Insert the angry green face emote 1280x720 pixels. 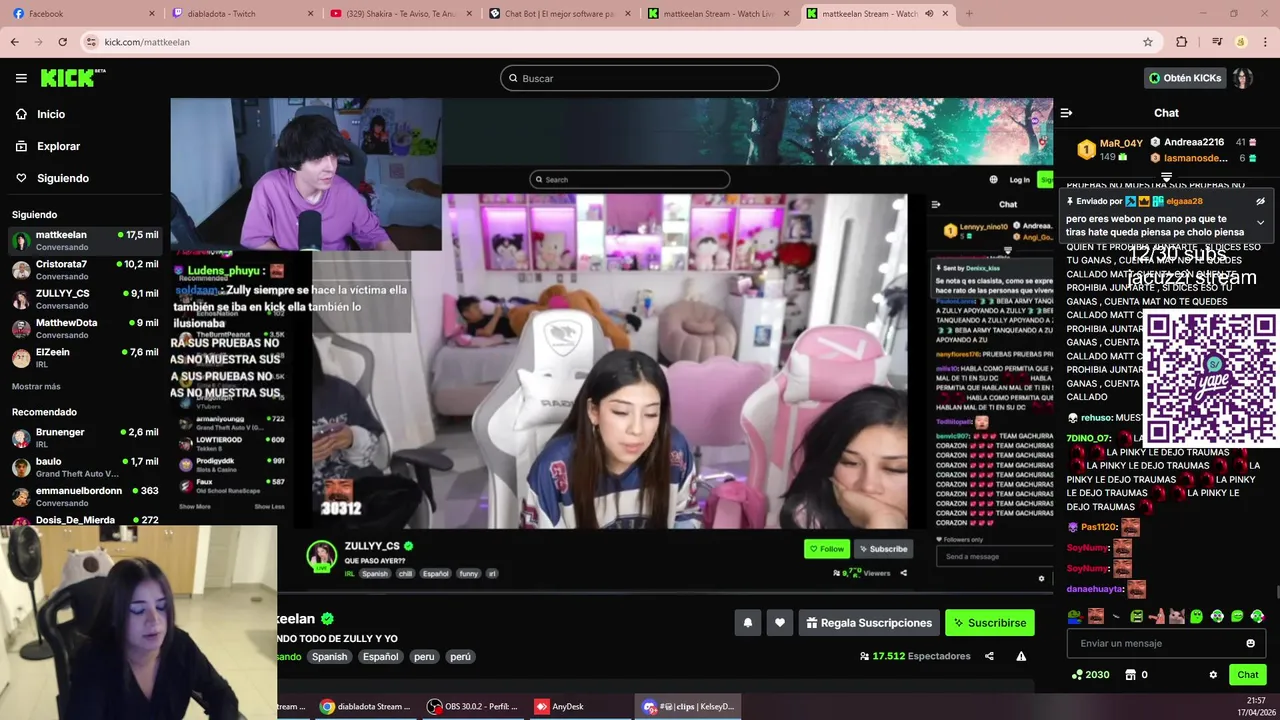pos(1136,616)
